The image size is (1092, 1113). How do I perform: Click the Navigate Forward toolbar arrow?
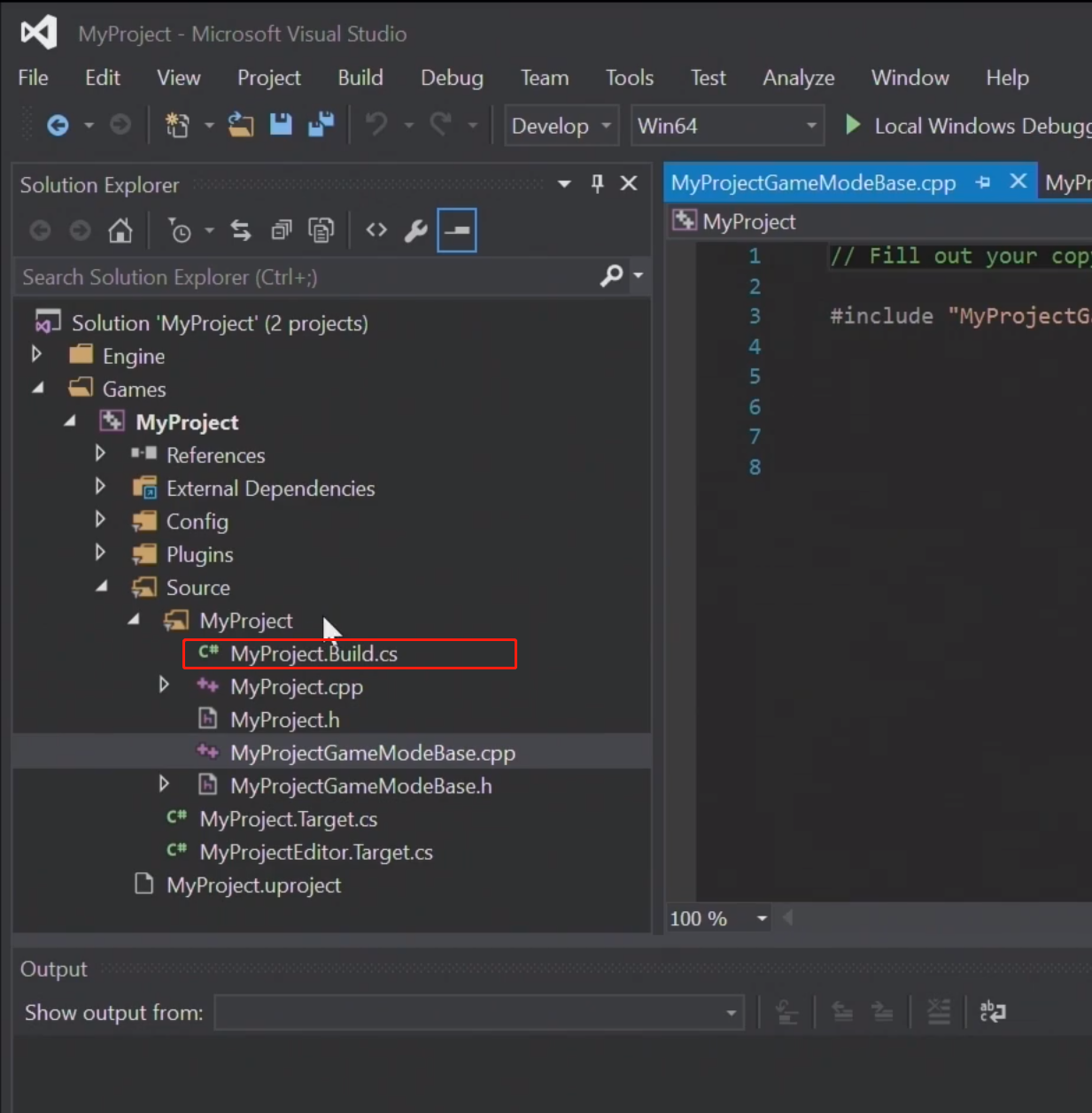120,126
